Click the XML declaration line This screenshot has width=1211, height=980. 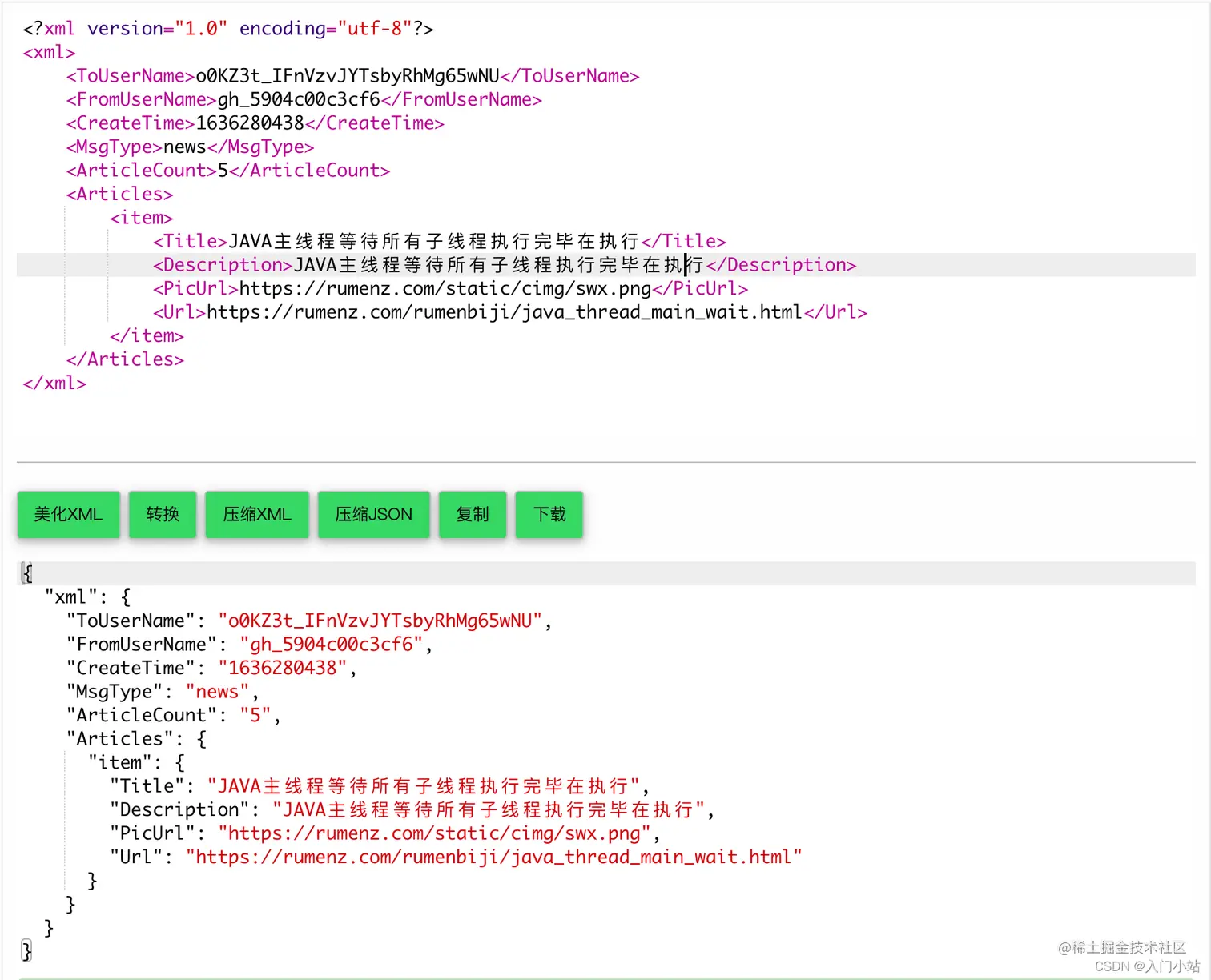(x=228, y=29)
